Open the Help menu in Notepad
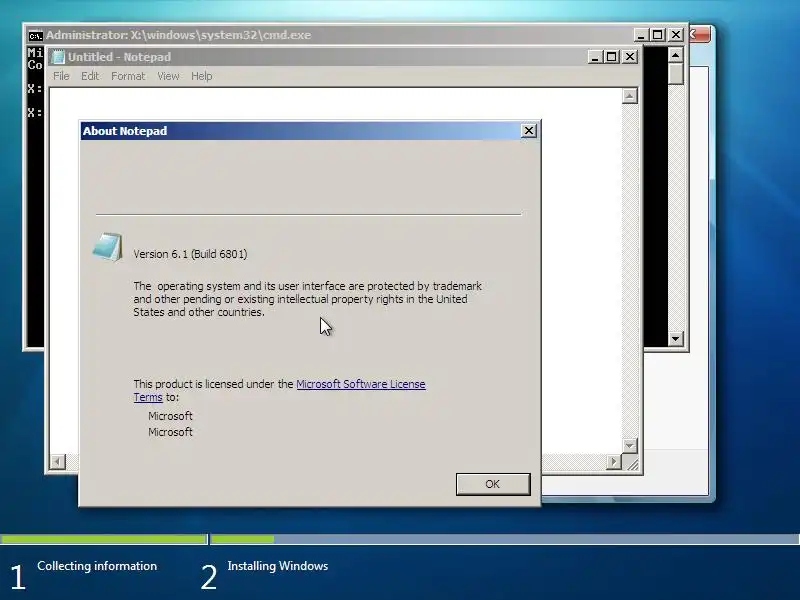The height and width of the screenshot is (600, 800). coord(202,76)
